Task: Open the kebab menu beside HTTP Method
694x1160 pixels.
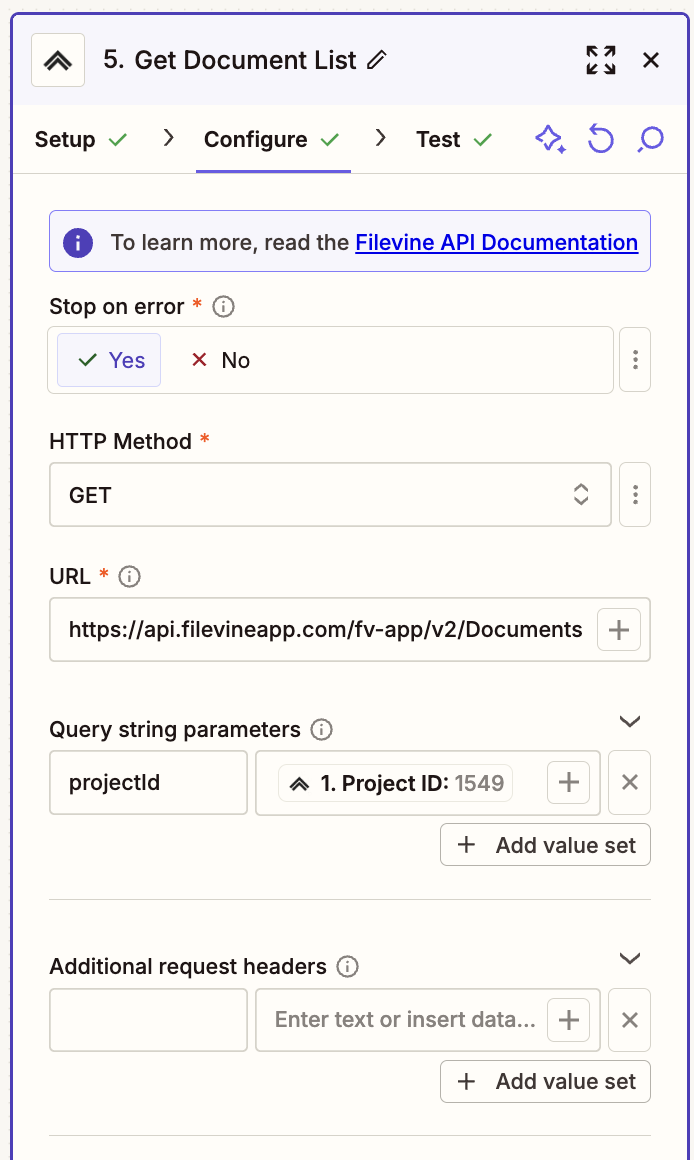Action: coord(635,494)
